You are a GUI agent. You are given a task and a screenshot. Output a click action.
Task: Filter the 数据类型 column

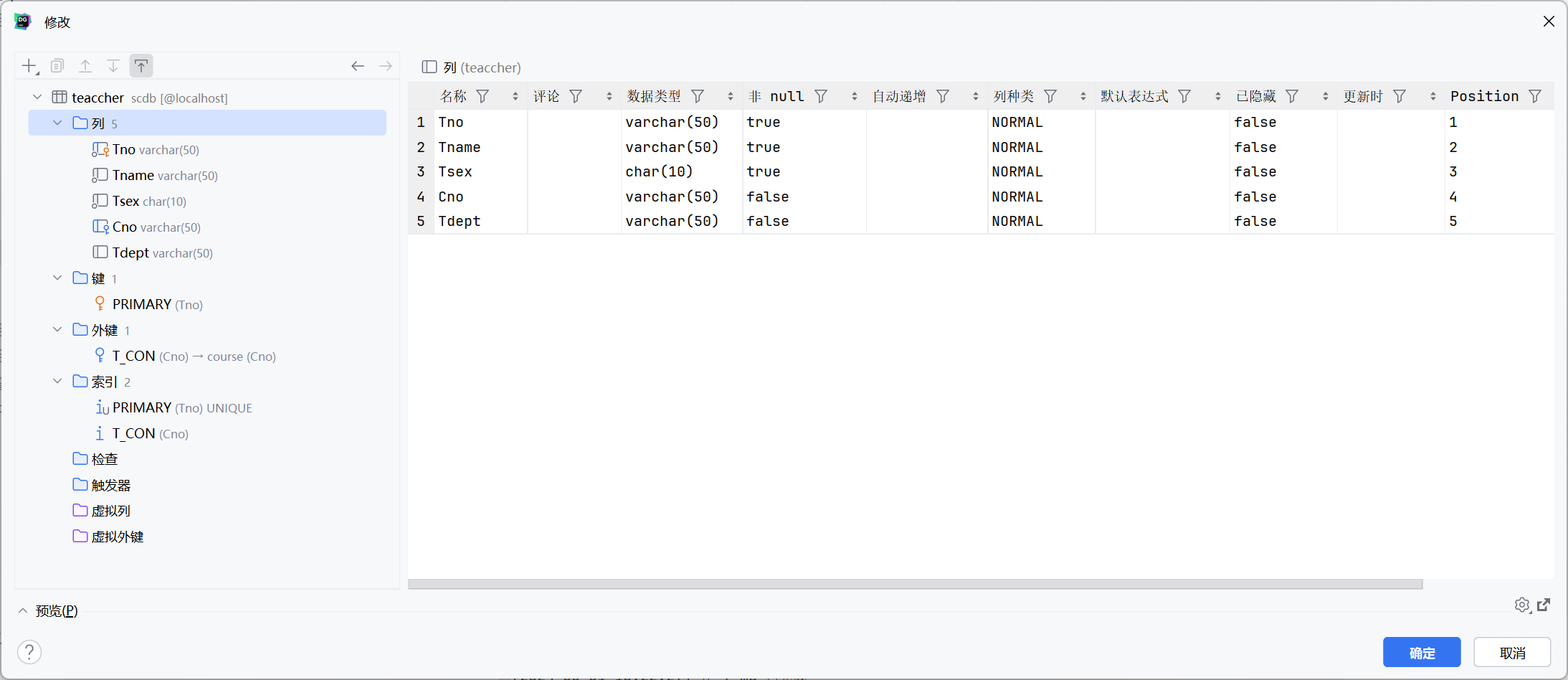[698, 96]
